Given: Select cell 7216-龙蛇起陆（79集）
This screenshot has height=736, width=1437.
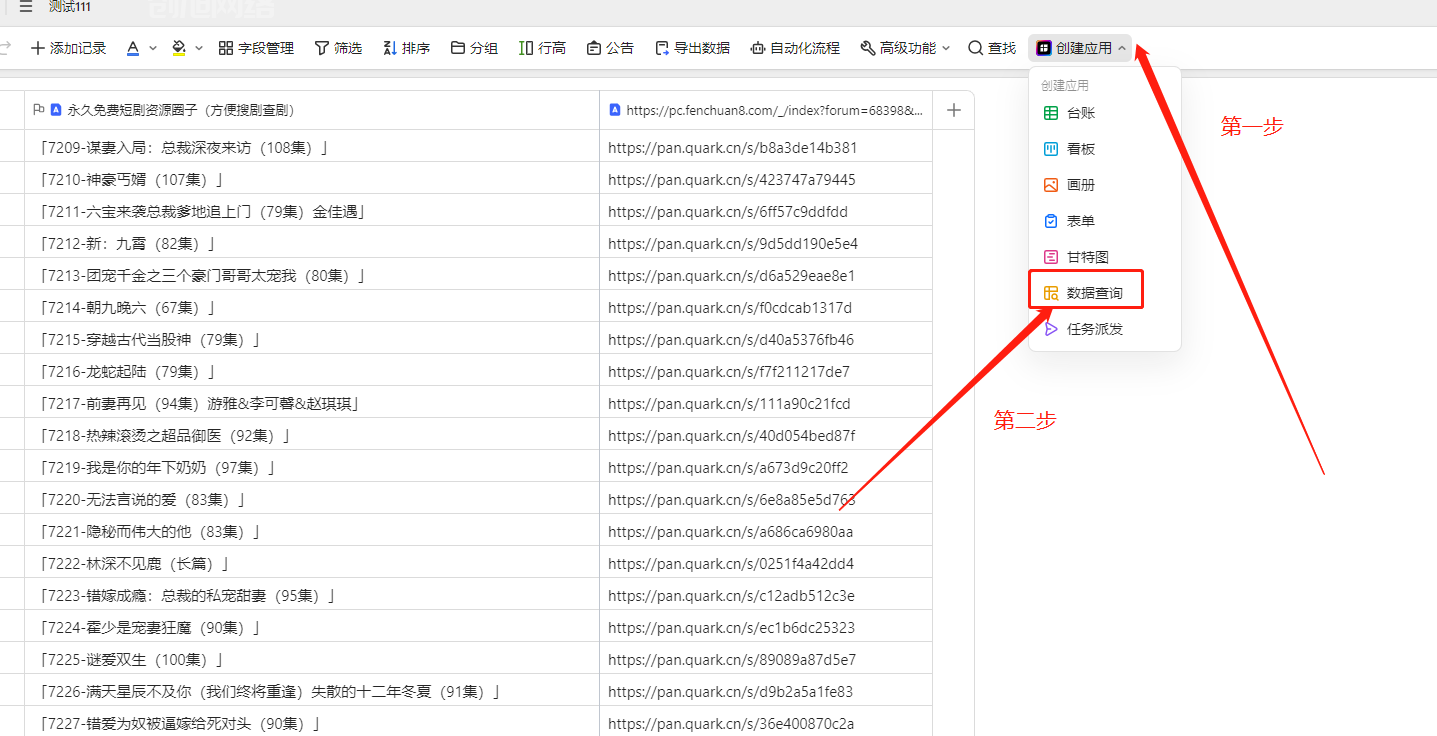Looking at the screenshot, I should click(x=312, y=372).
